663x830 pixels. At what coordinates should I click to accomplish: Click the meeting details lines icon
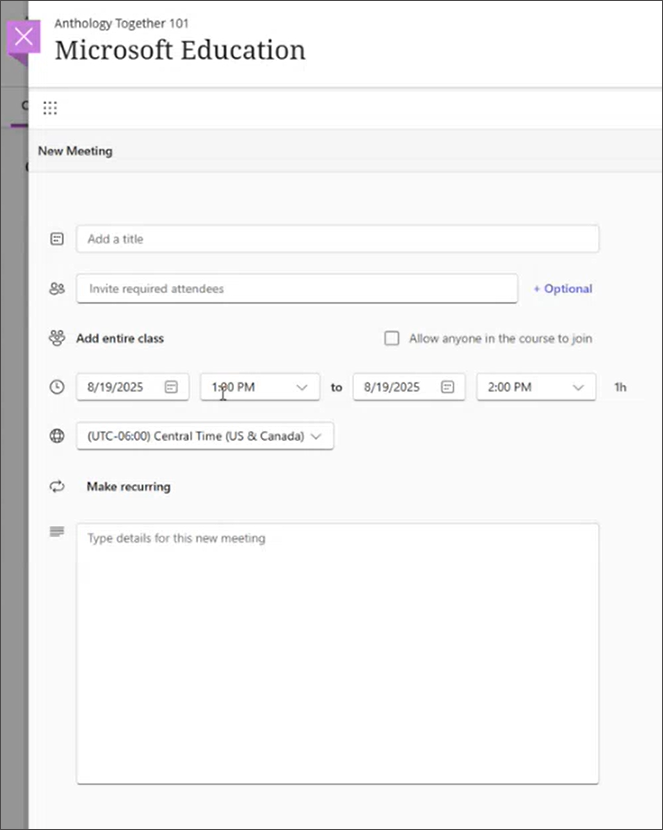[56, 532]
